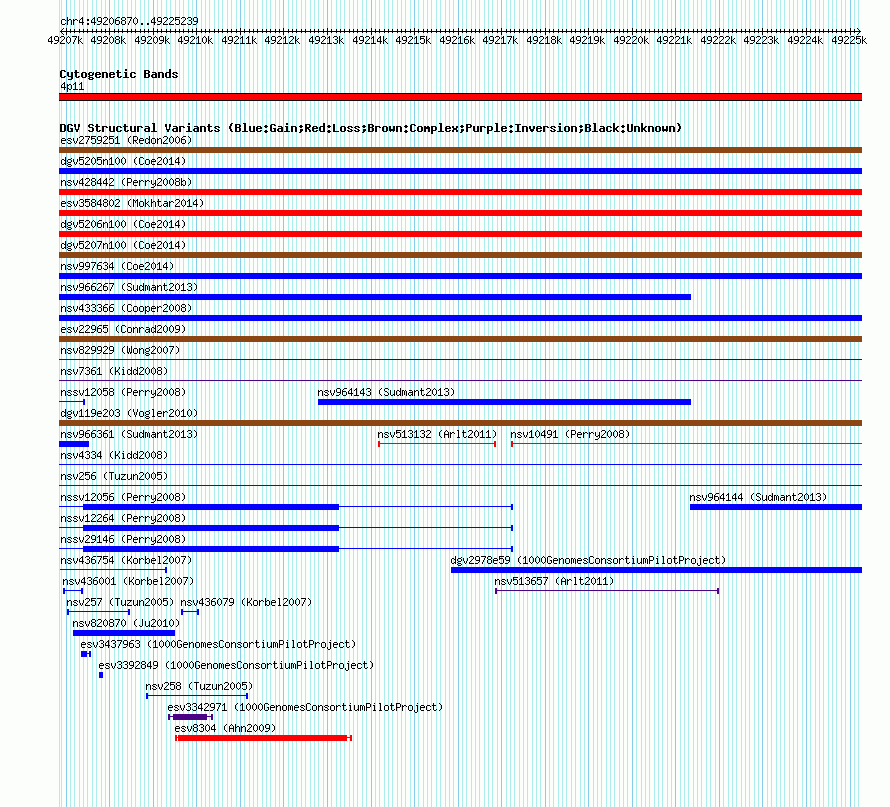
Task: Click nsv820870 (Ju2010) label
Action: 126,623
